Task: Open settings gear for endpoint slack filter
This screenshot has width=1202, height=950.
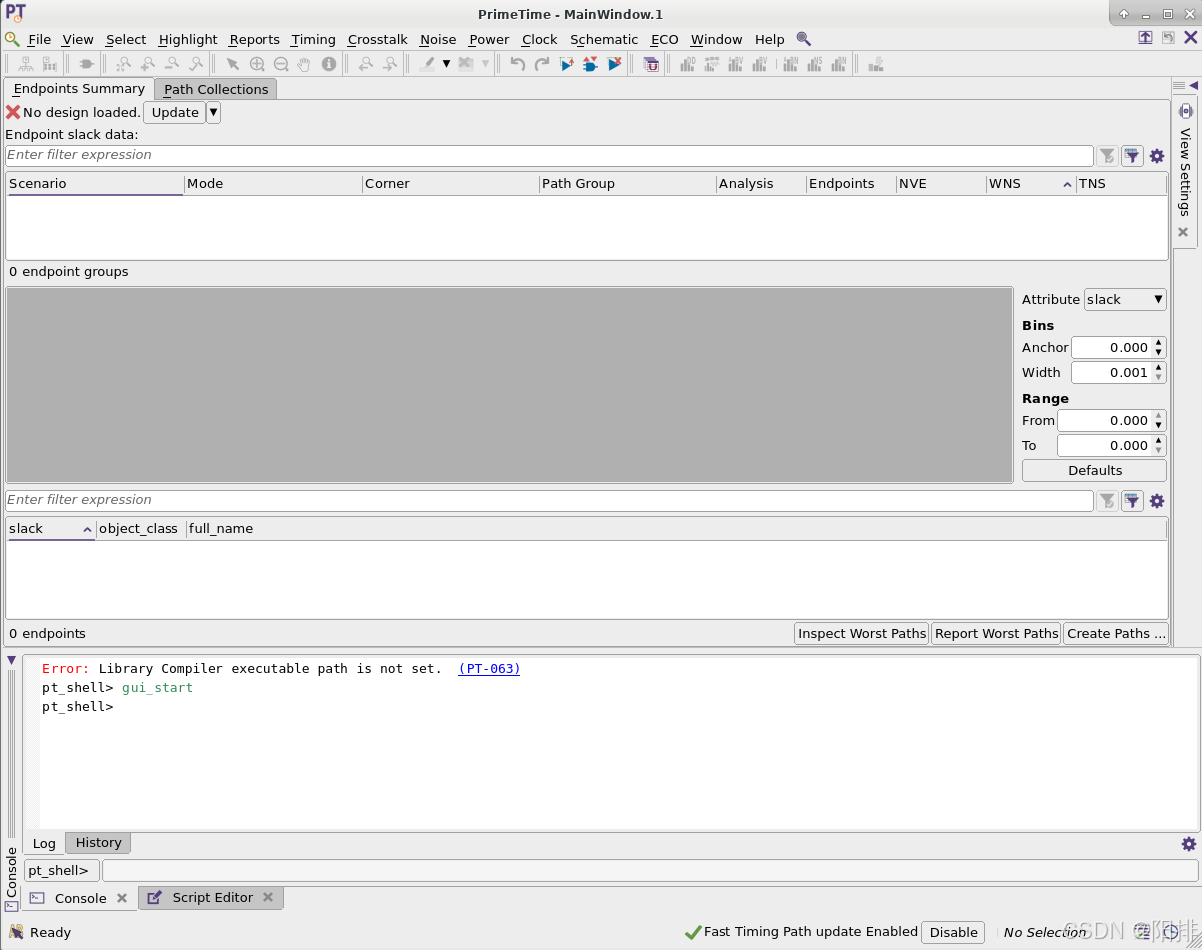Action: coord(1157,156)
